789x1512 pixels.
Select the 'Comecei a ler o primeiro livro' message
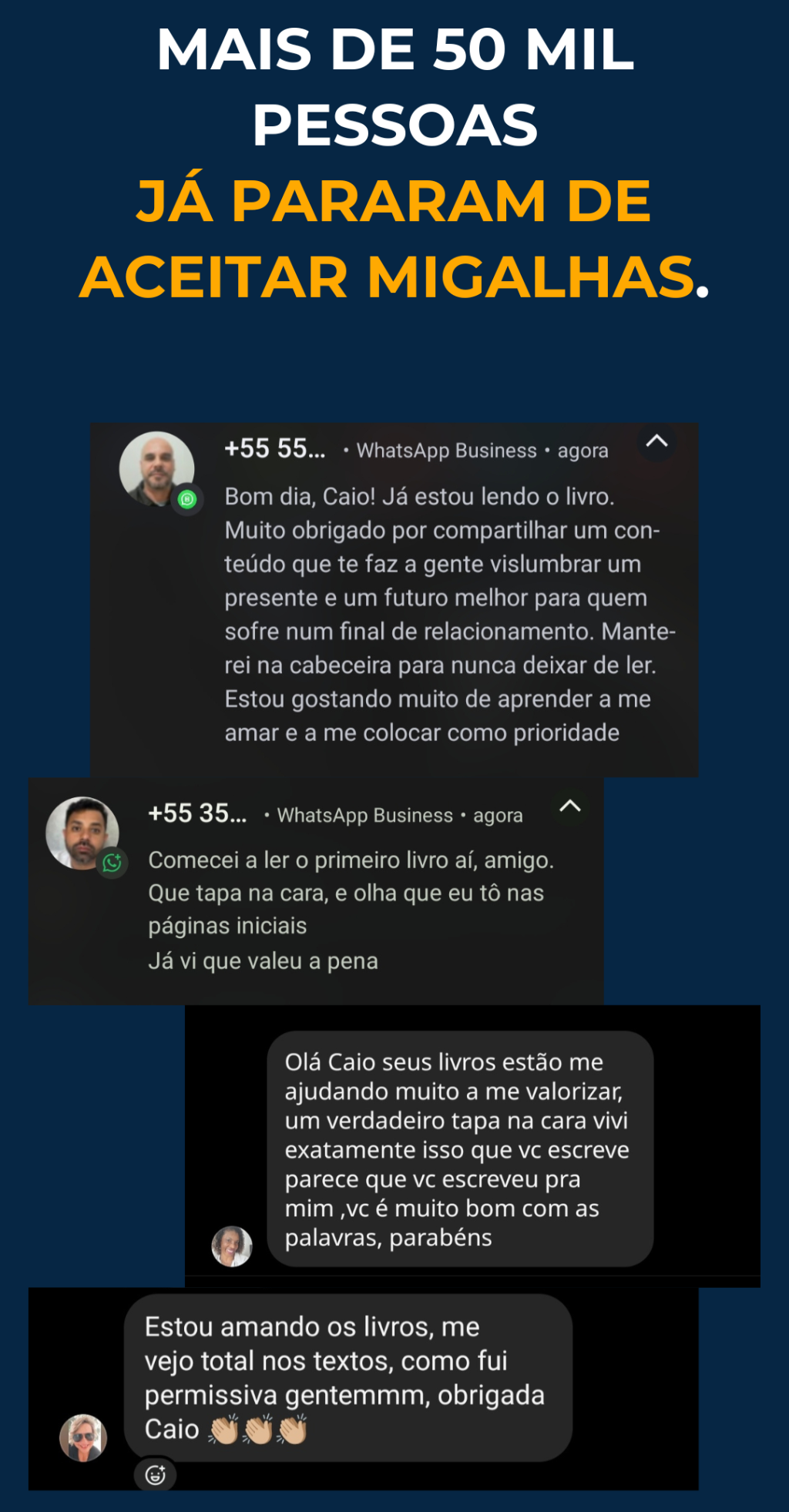click(x=351, y=910)
